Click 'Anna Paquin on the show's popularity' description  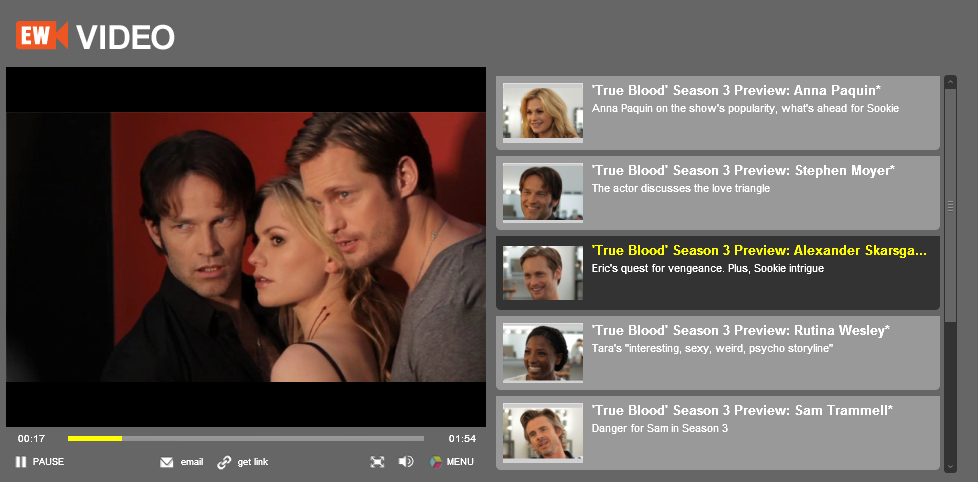coord(745,108)
